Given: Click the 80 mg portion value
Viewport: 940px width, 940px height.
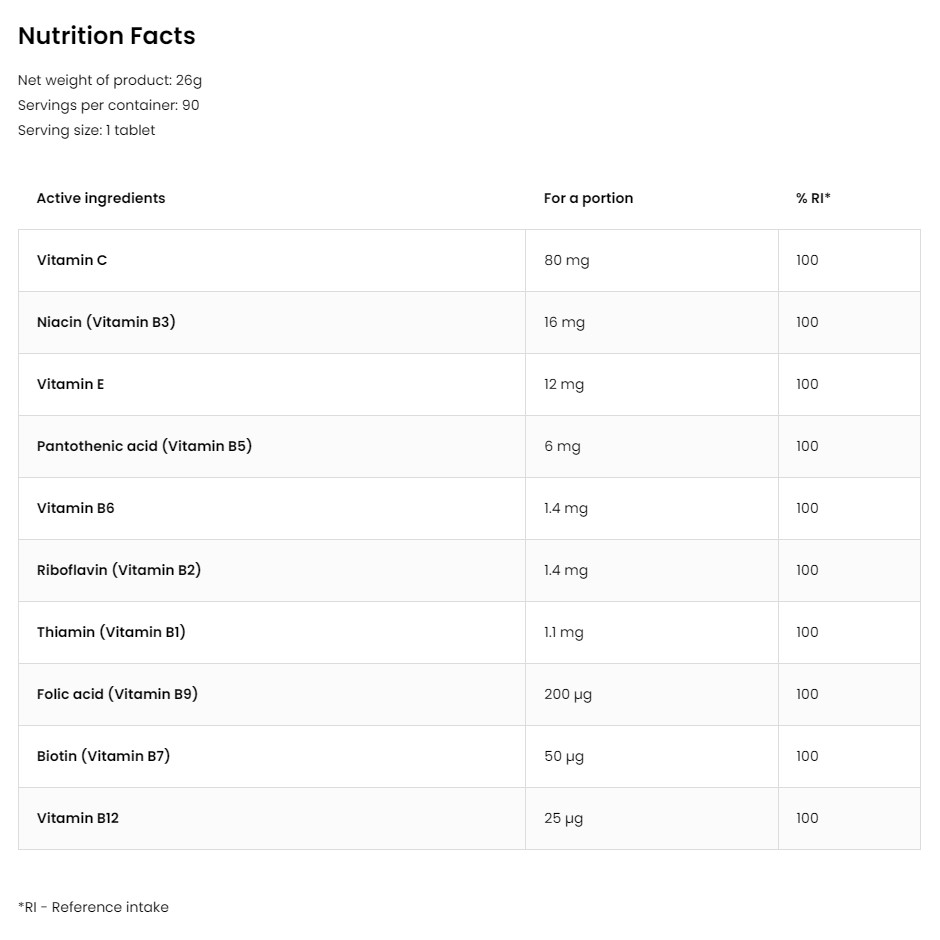Looking at the screenshot, I should pyautogui.click(x=567, y=260).
